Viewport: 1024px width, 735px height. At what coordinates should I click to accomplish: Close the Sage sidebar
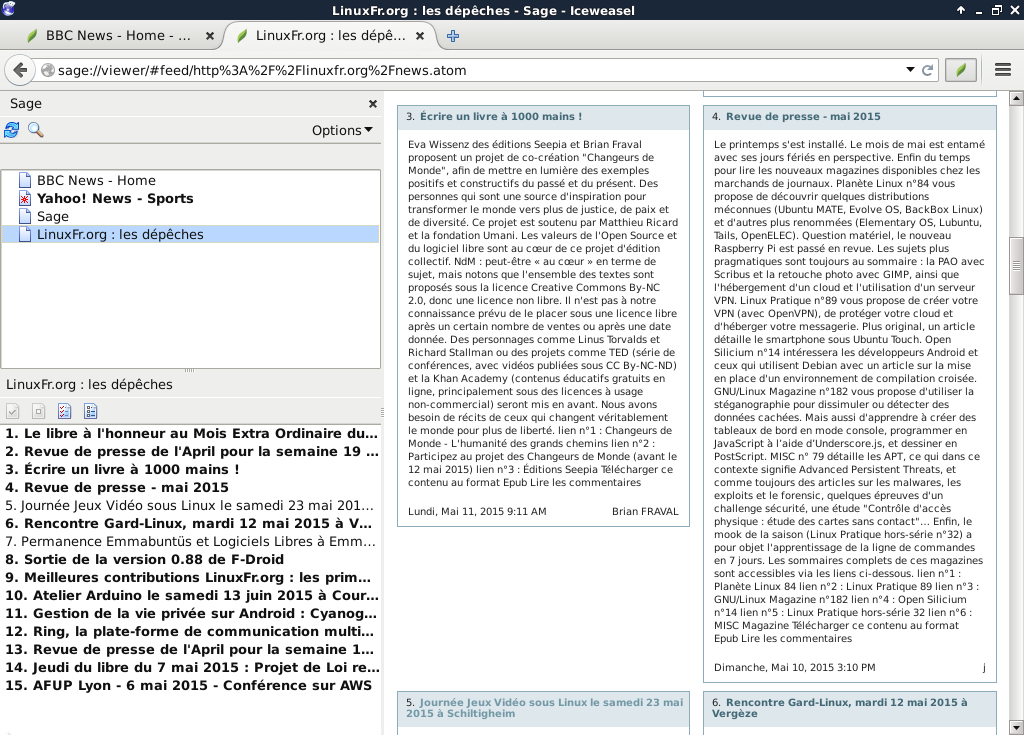tap(373, 103)
